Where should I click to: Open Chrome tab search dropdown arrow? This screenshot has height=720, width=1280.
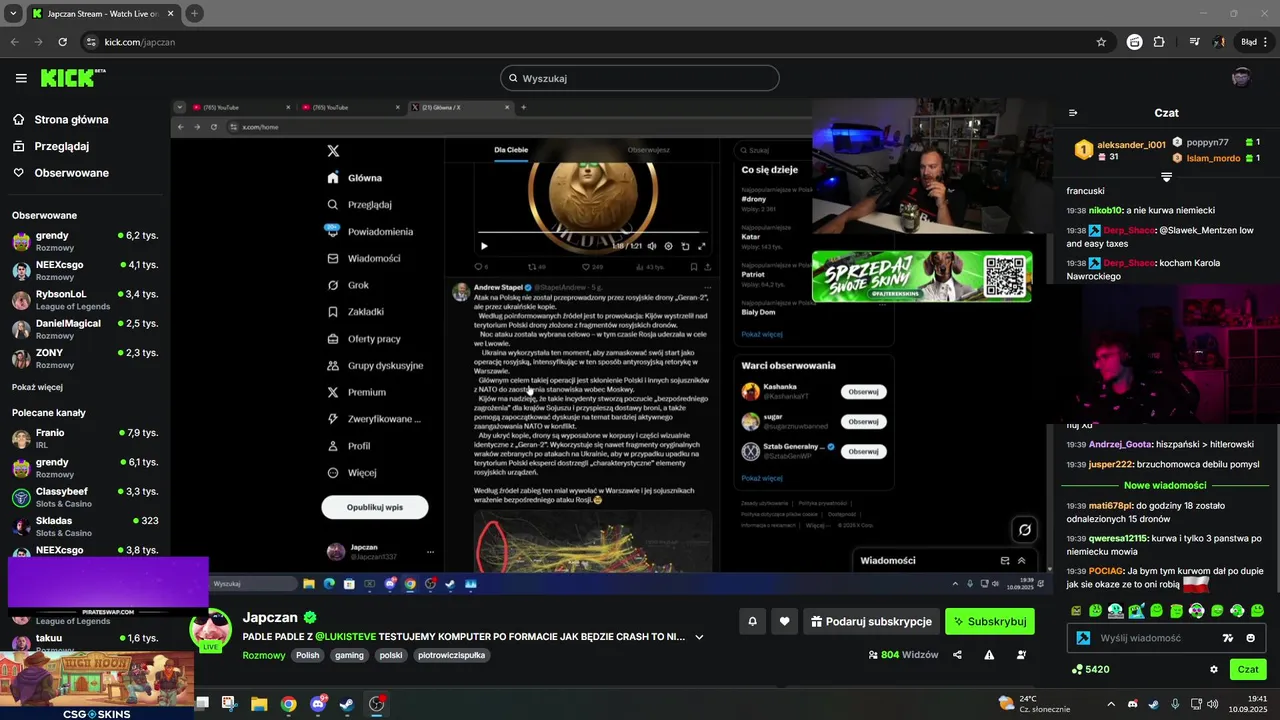tap(13, 13)
